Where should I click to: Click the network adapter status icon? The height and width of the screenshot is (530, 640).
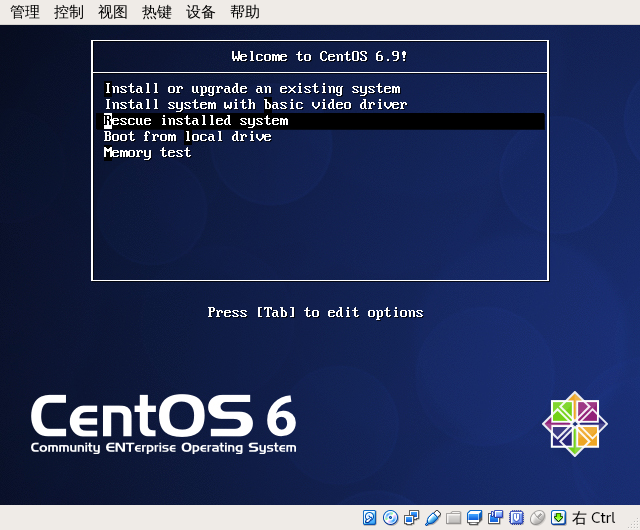[411, 518]
